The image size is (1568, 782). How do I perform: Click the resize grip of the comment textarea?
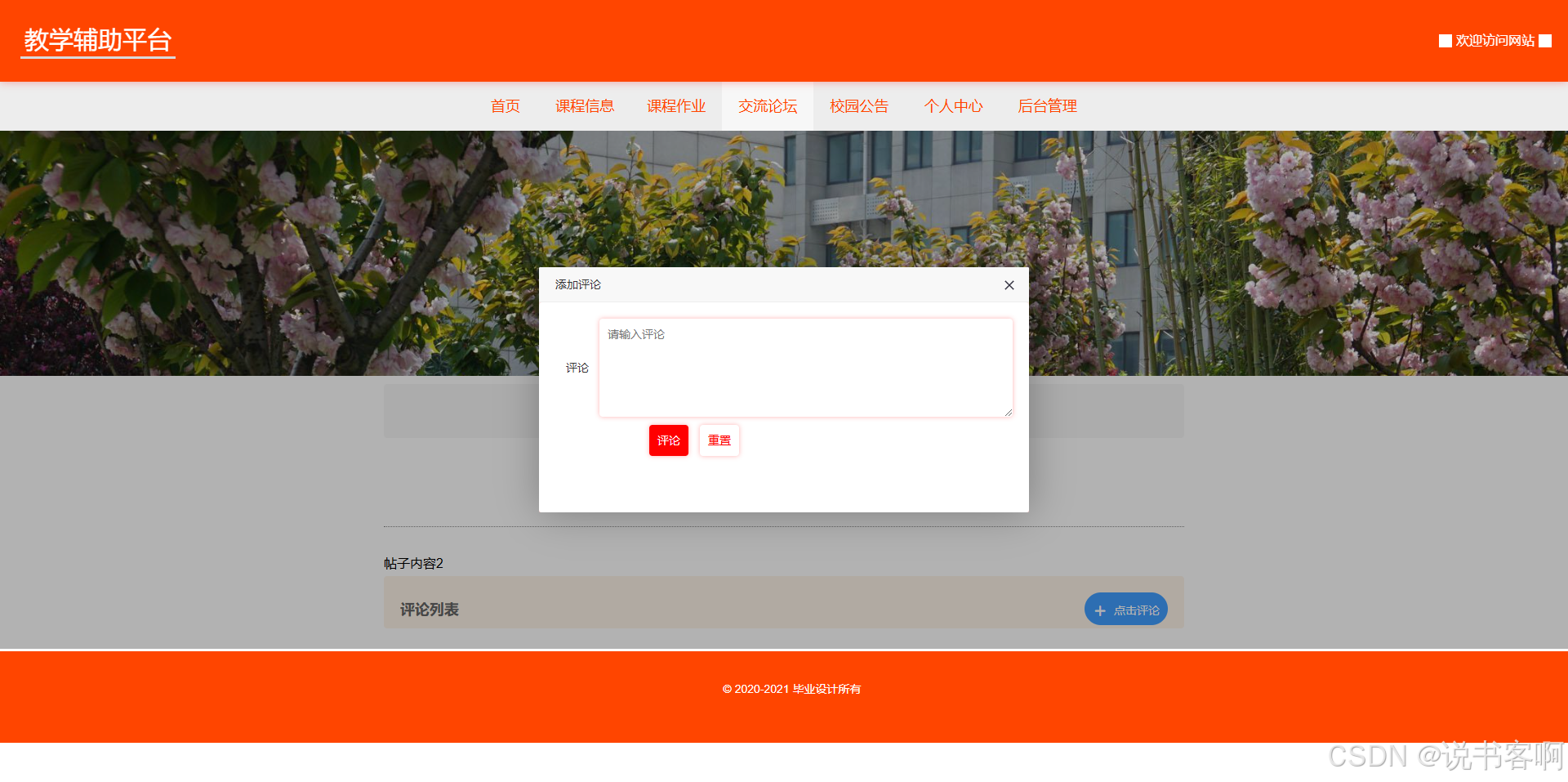[1008, 412]
